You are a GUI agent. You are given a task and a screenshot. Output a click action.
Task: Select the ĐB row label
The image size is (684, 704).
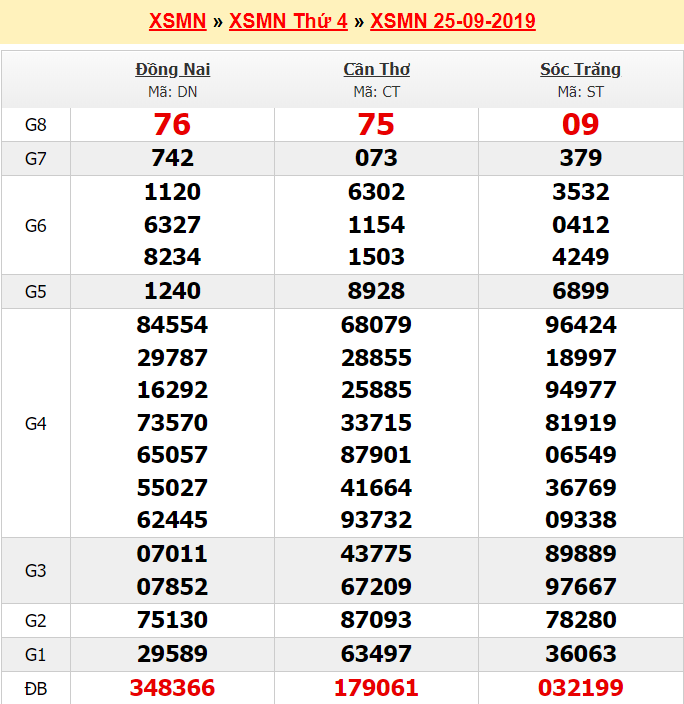coord(35,688)
